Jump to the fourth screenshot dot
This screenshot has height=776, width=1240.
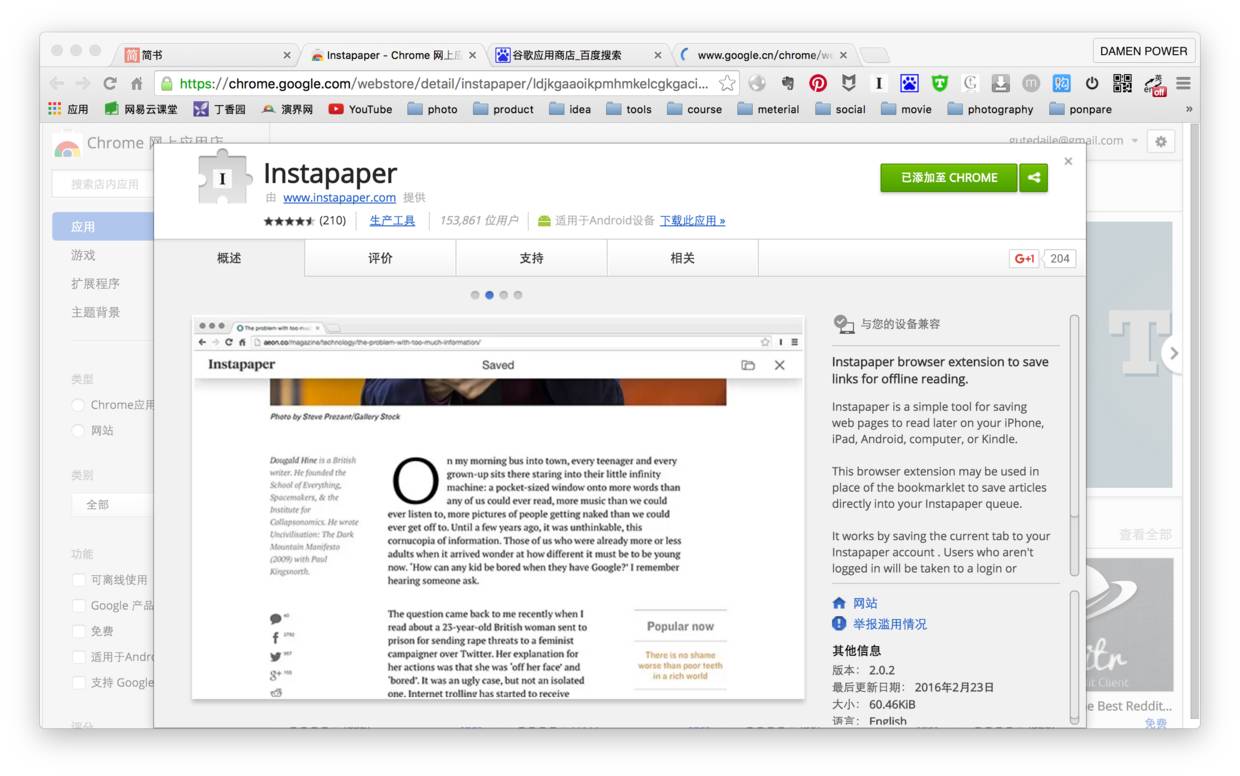518,295
